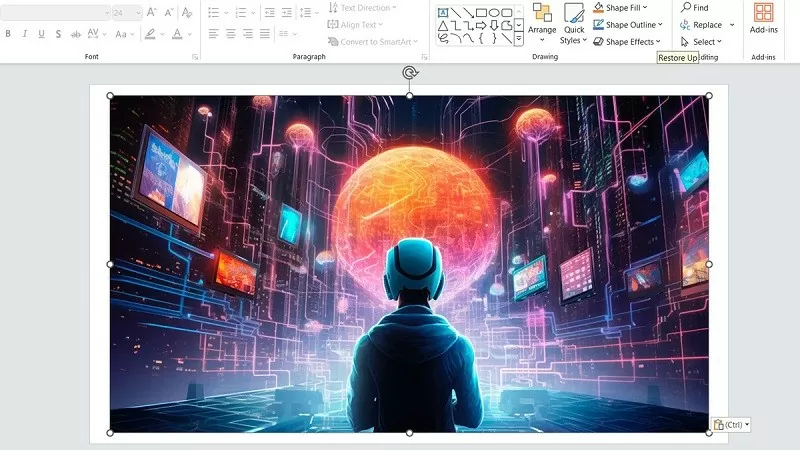
Task: Select Justify paragraph alignment
Action: [x=265, y=34]
